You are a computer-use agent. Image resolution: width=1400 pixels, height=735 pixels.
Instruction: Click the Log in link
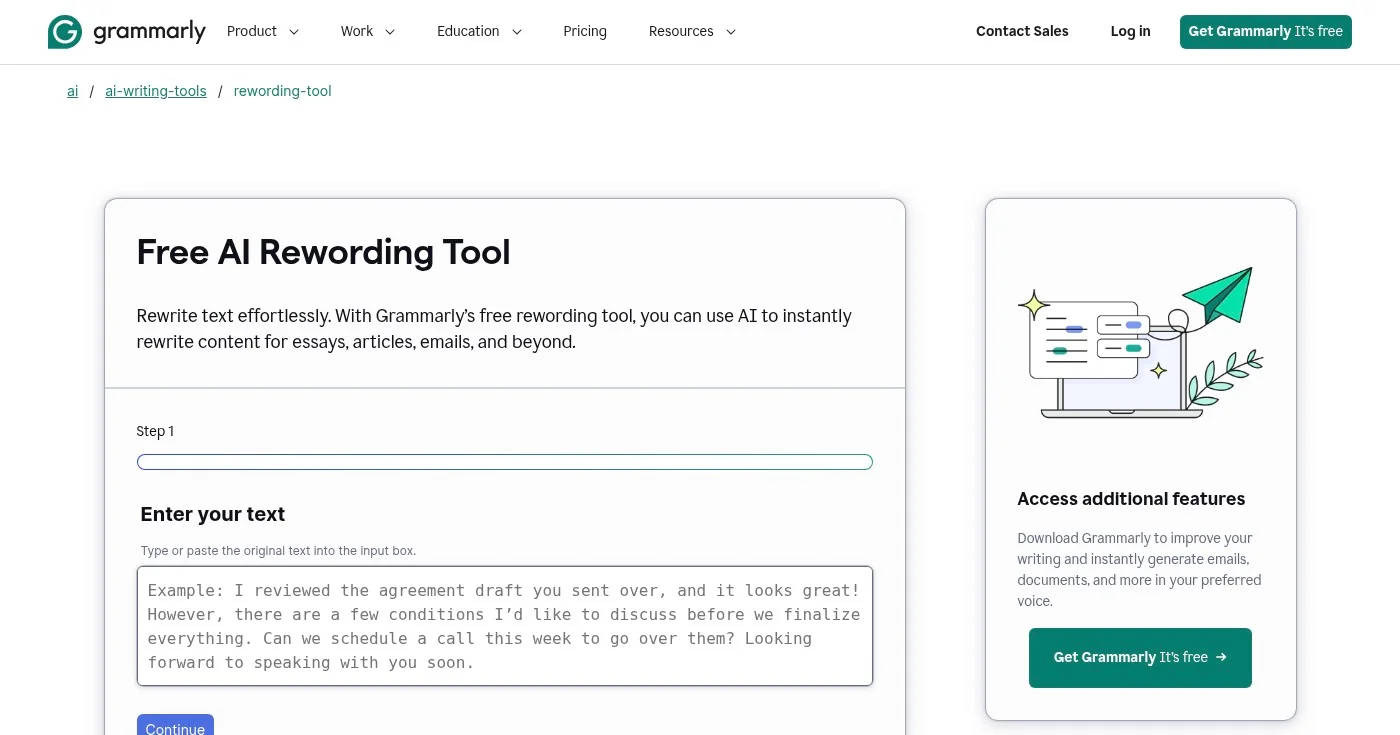tap(1130, 31)
